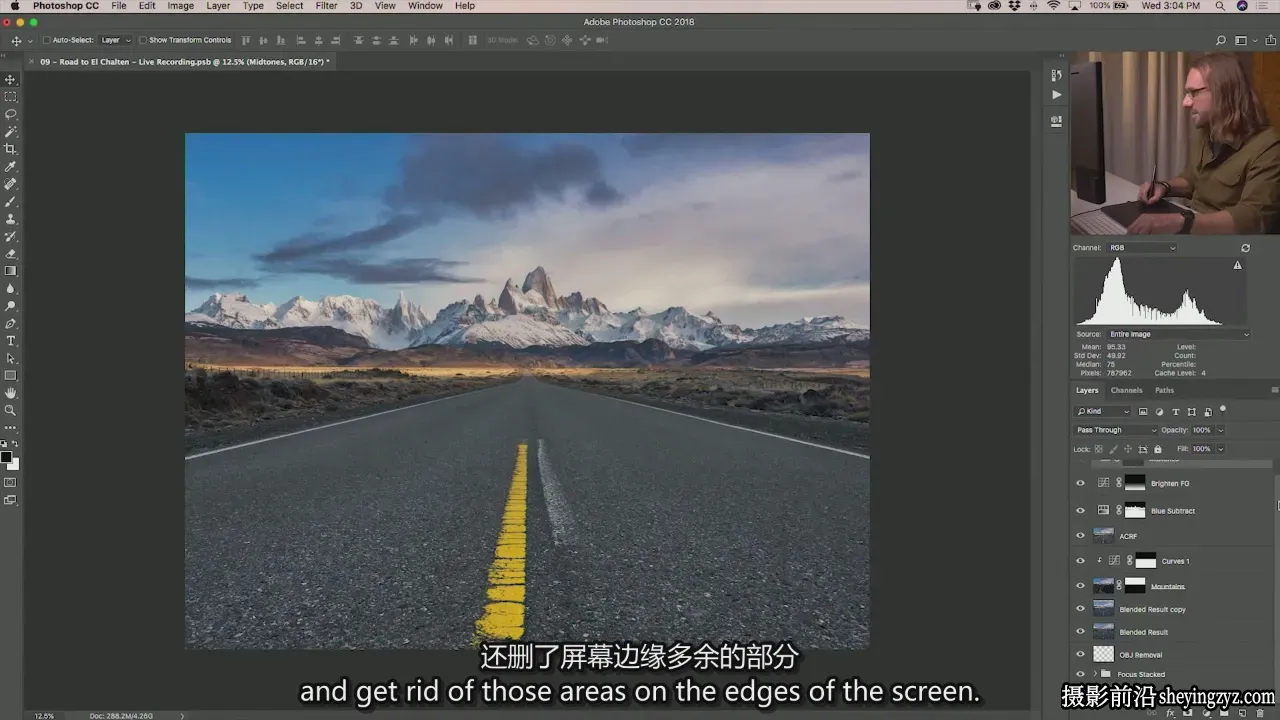Refresh the histogram with the circular arrow
Viewport: 1280px width, 720px height.
tap(1245, 248)
